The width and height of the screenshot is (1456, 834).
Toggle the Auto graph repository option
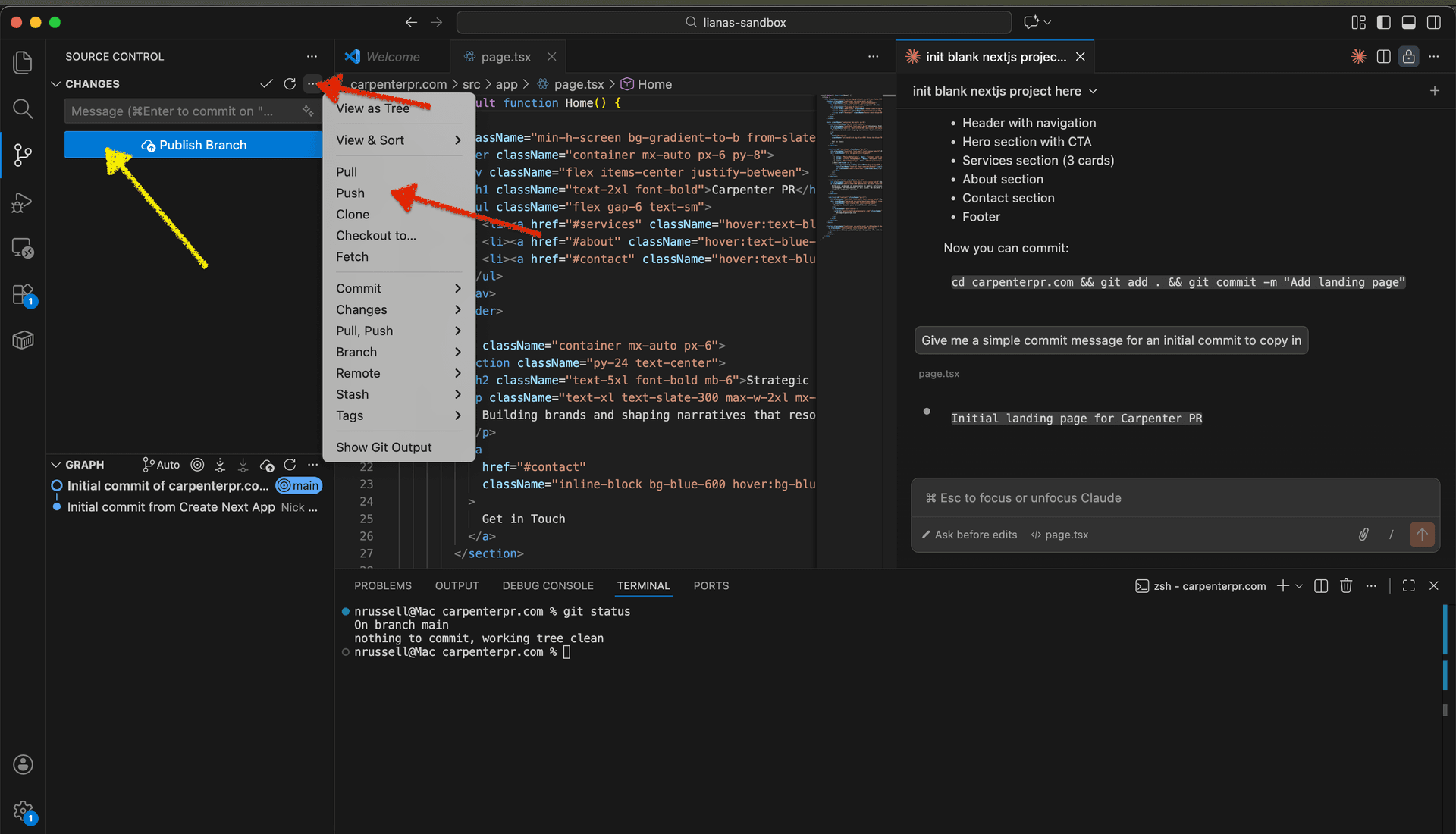pyautogui.click(x=161, y=464)
